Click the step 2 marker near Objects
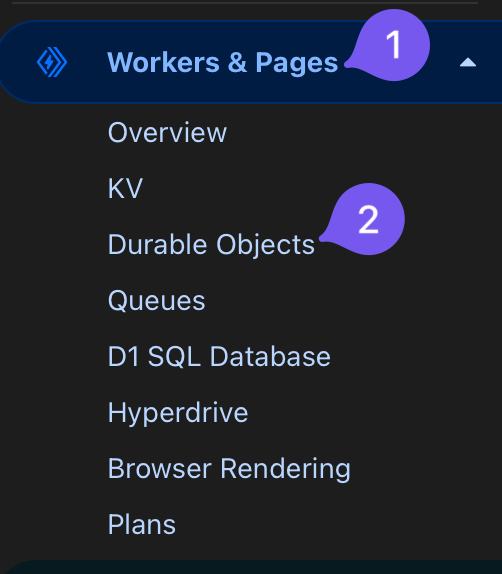The width and height of the screenshot is (502, 574). coord(365,219)
